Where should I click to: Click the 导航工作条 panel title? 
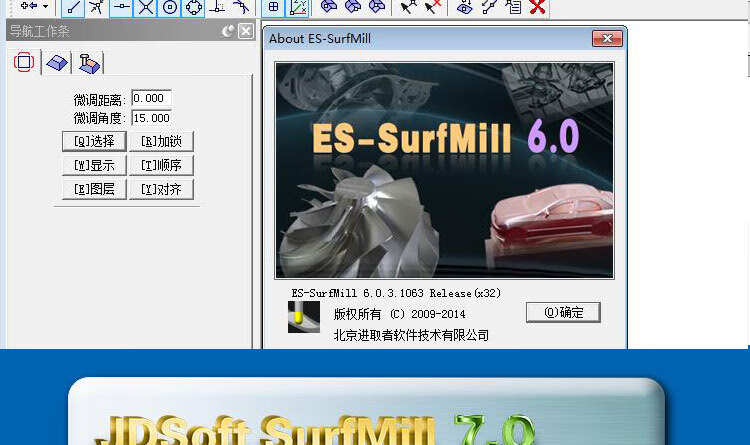[x=39, y=32]
